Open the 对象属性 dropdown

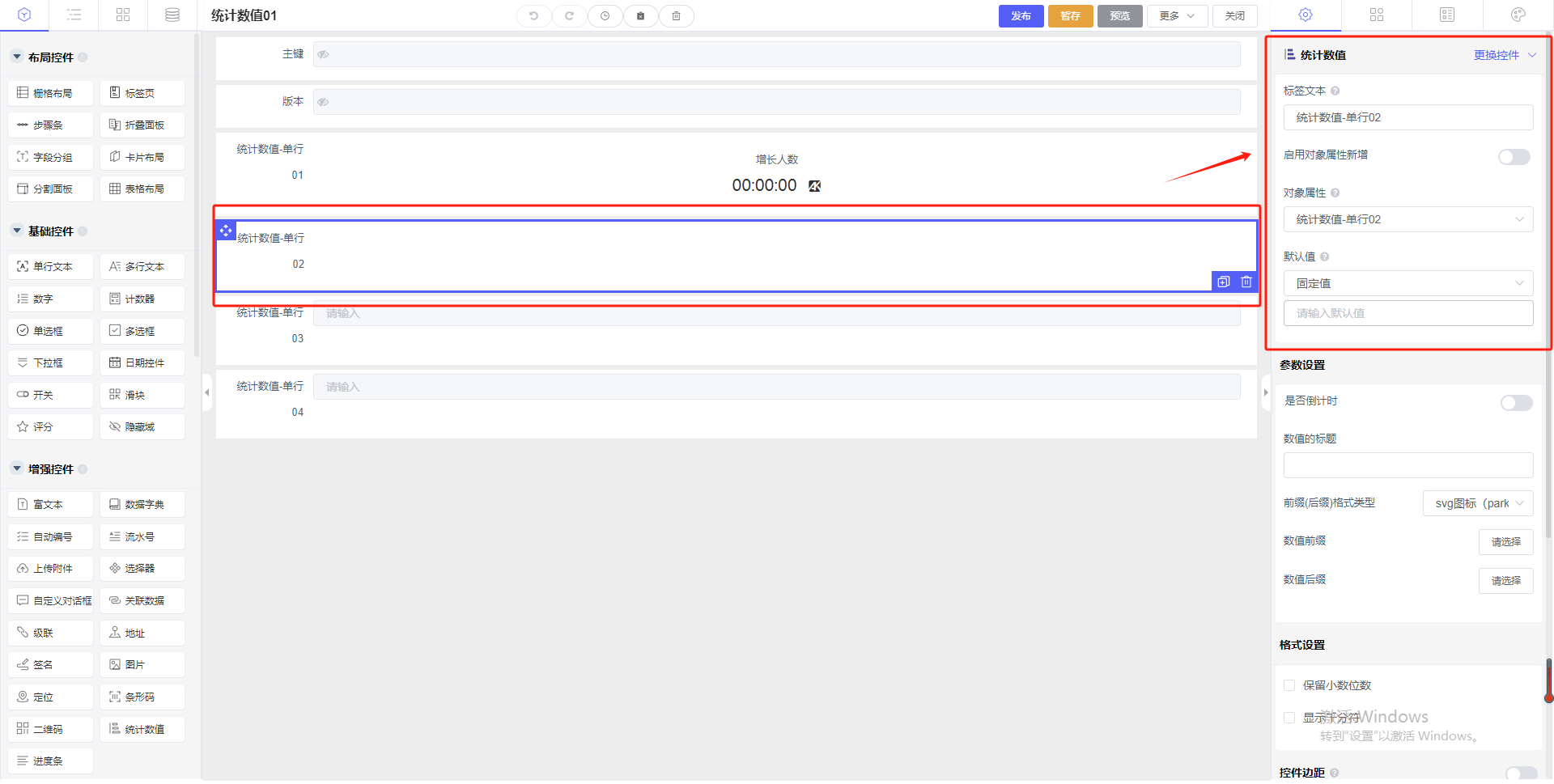point(1408,219)
